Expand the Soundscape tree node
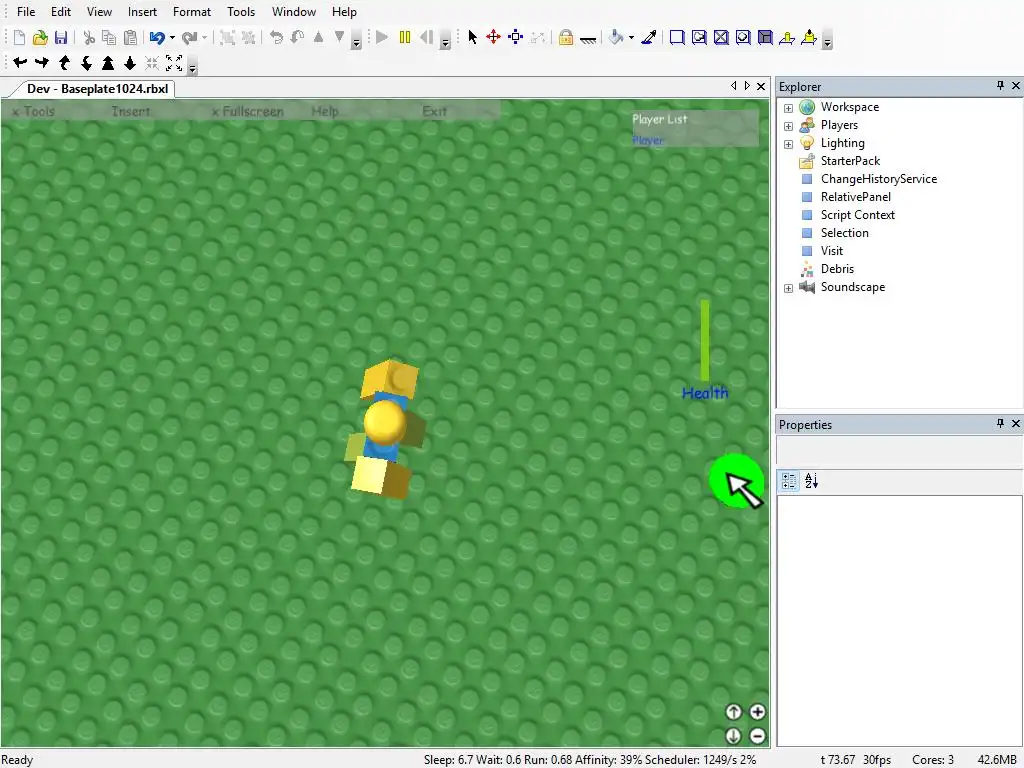 tap(788, 288)
